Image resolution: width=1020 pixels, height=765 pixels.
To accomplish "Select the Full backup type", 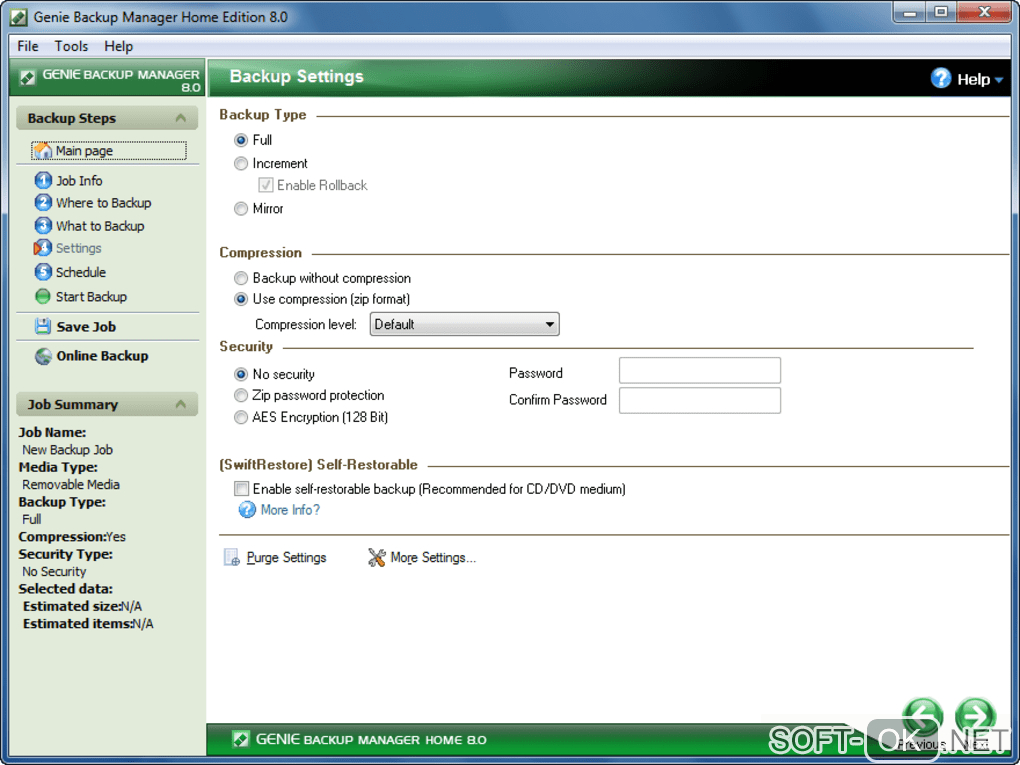I will click(x=241, y=140).
